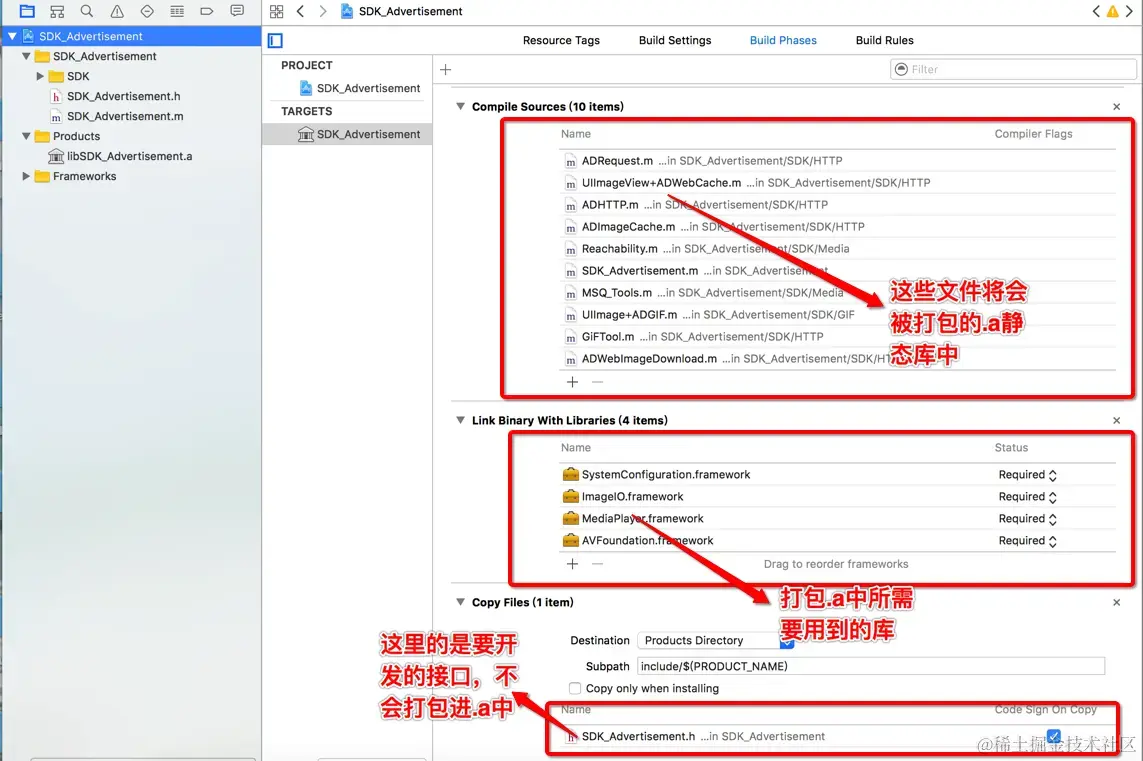Add a framework in Link Binary
Image resolution: width=1143 pixels, height=761 pixels.
tap(572, 563)
